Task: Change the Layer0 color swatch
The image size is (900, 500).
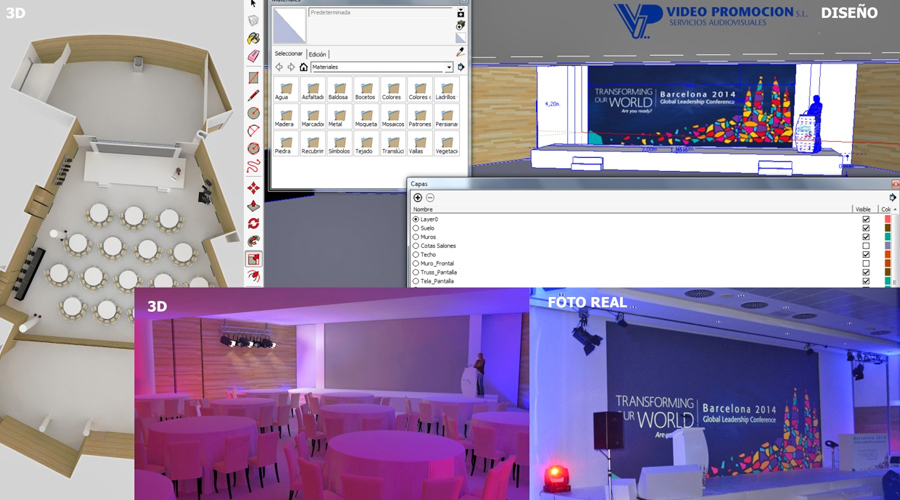Action: pyautogui.click(x=887, y=219)
